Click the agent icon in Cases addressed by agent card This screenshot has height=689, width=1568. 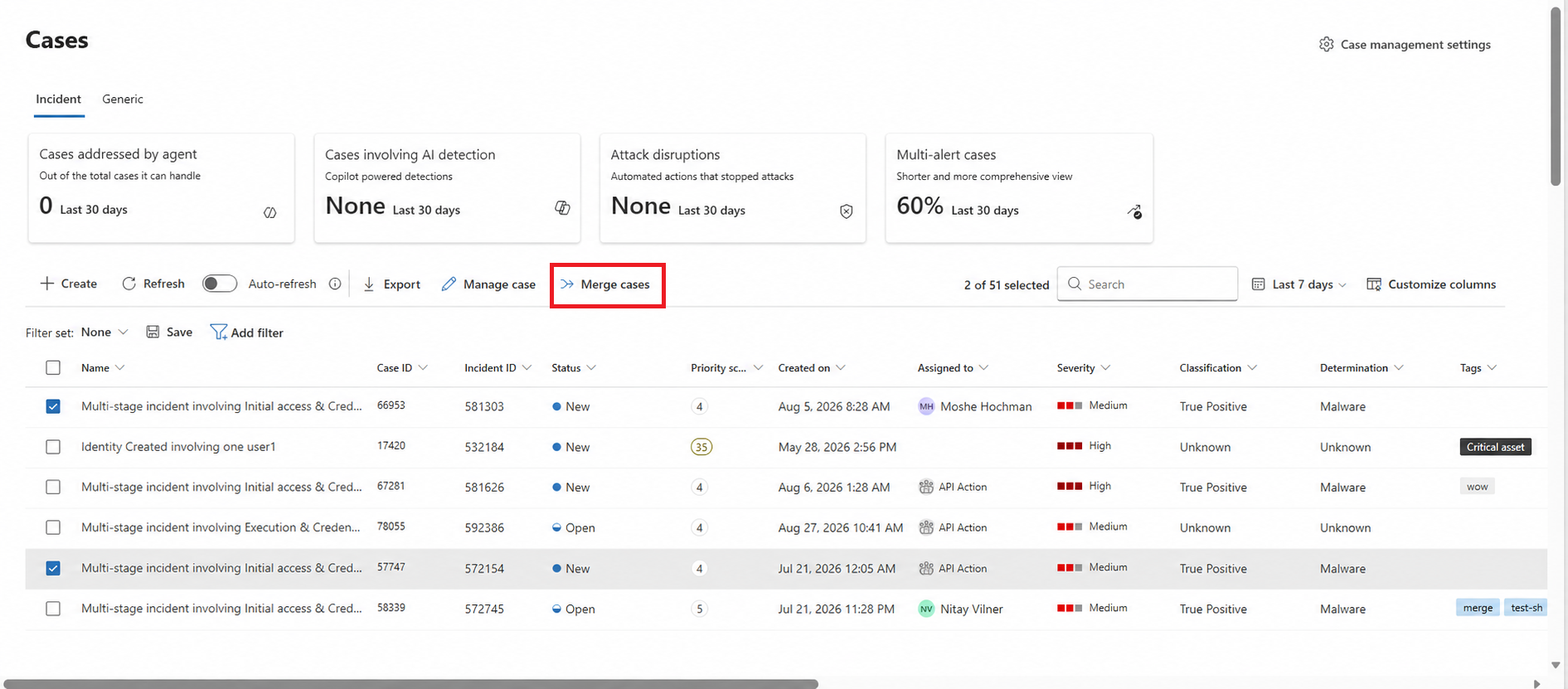click(269, 212)
